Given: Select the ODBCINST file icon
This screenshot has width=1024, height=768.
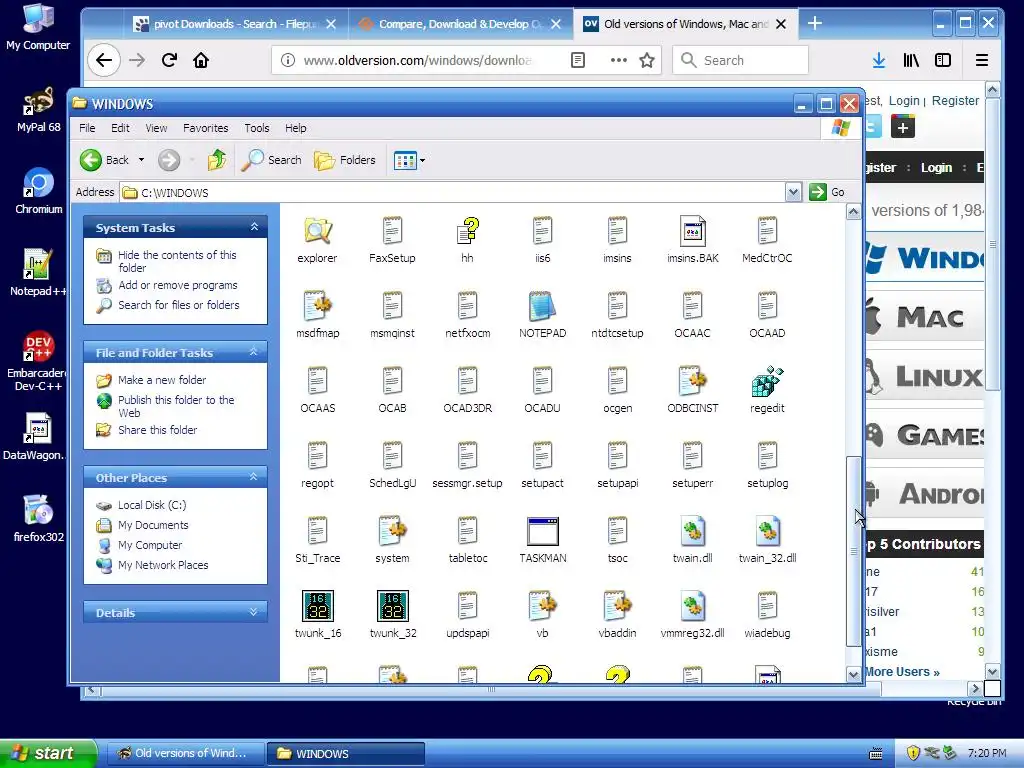Looking at the screenshot, I should 692,381.
